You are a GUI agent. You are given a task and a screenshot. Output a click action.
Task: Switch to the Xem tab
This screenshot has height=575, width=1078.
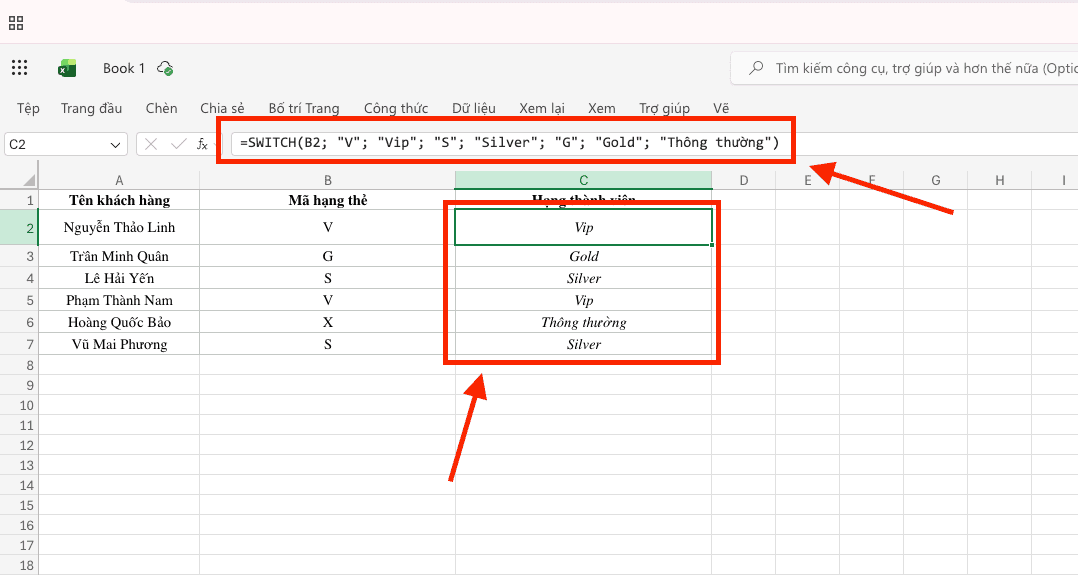(x=602, y=108)
